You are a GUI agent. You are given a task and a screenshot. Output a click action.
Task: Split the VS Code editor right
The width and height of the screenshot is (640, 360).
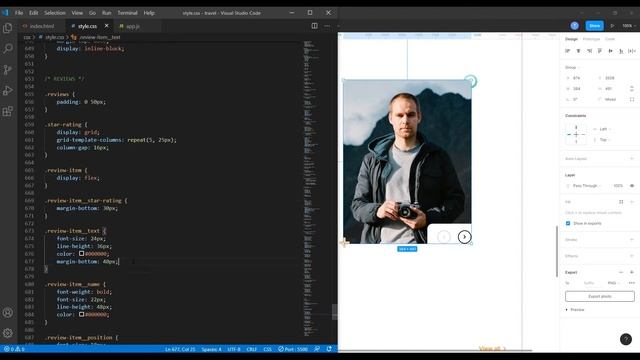pos(314,26)
